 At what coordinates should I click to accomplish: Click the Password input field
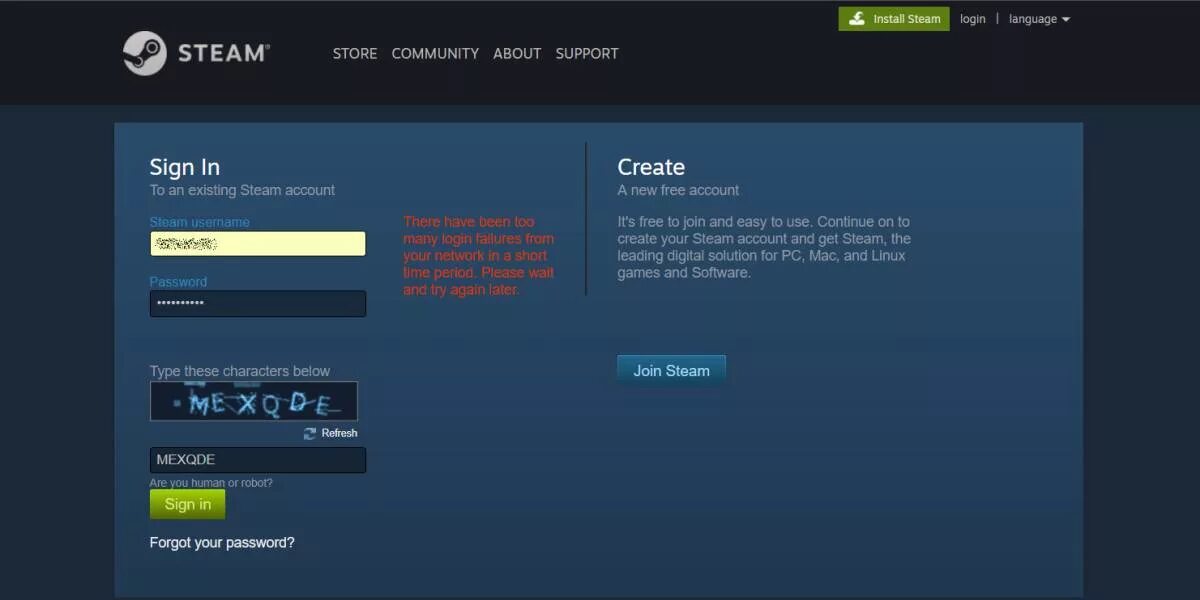pyautogui.click(x=258, y=303)
